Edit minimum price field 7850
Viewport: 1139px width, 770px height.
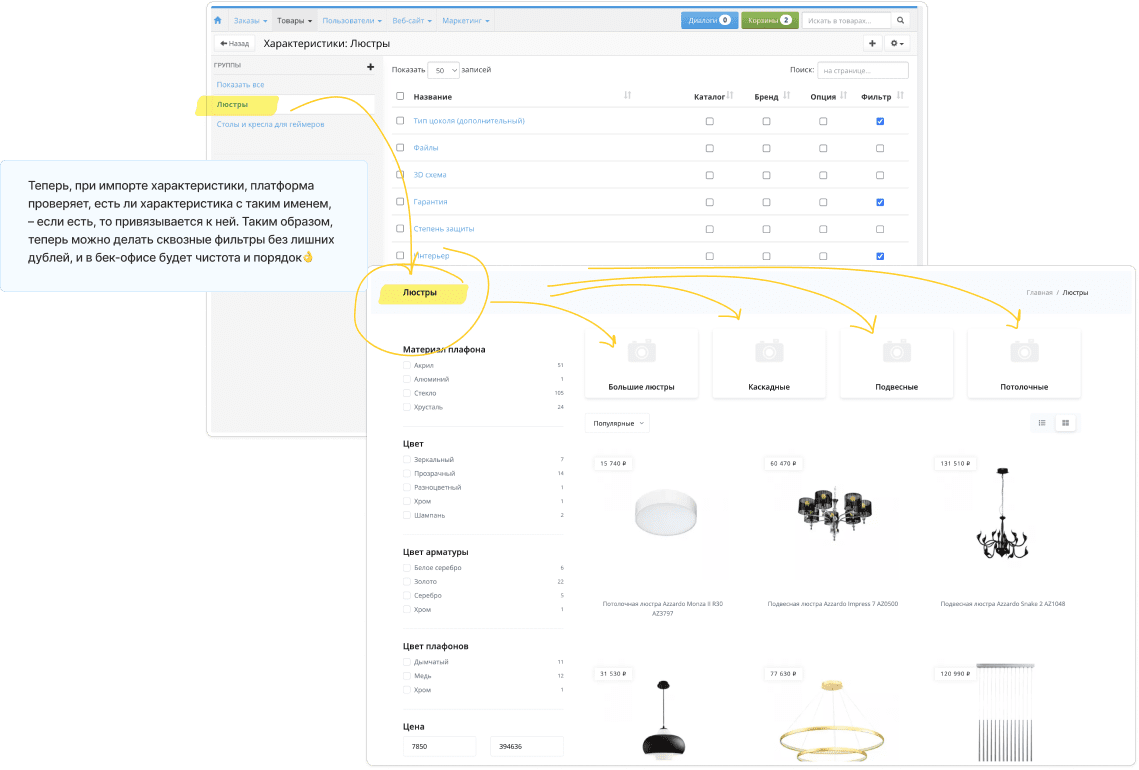click(x=439, y=747)
